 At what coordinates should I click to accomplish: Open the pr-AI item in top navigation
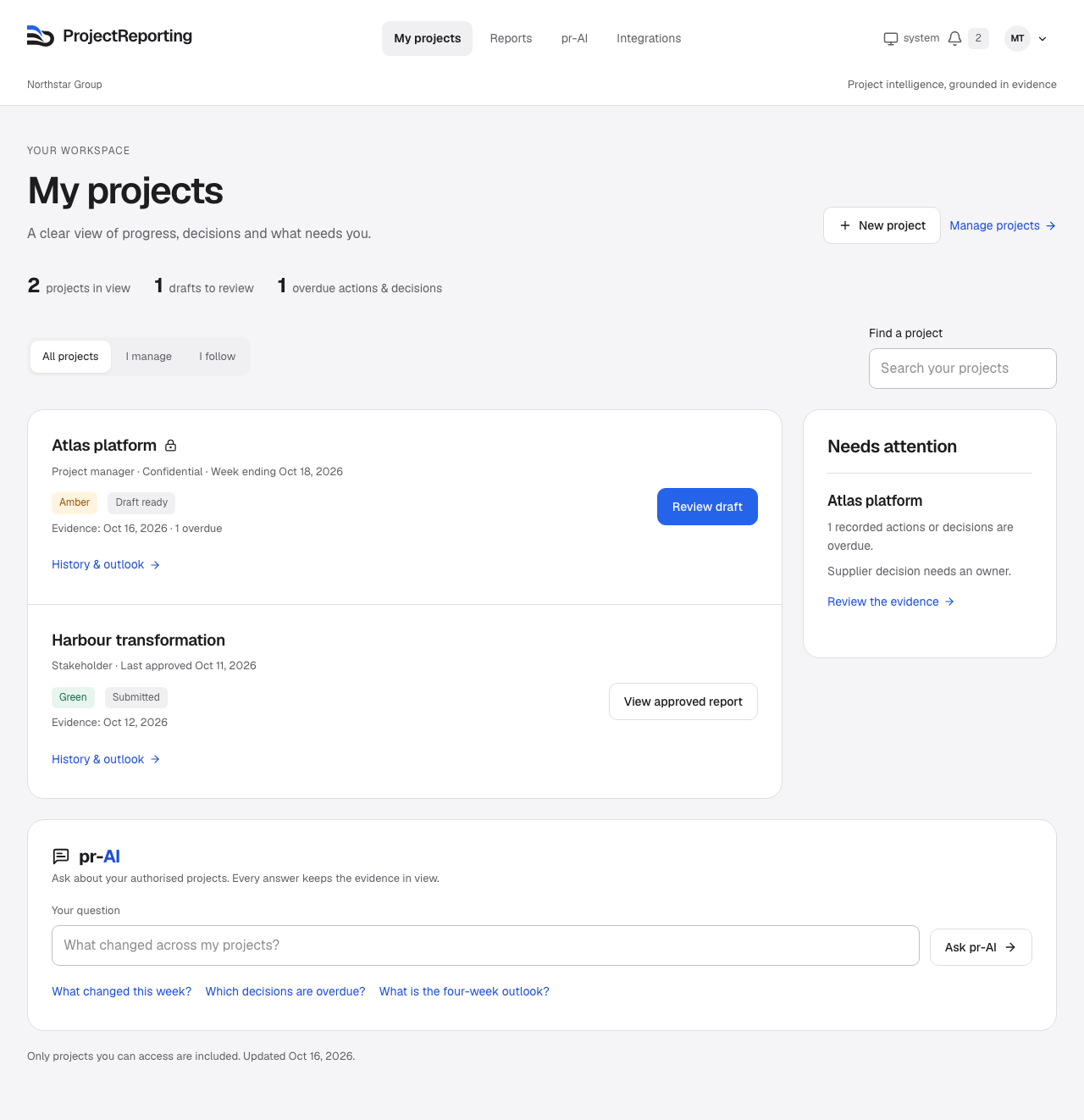(574, 38)
